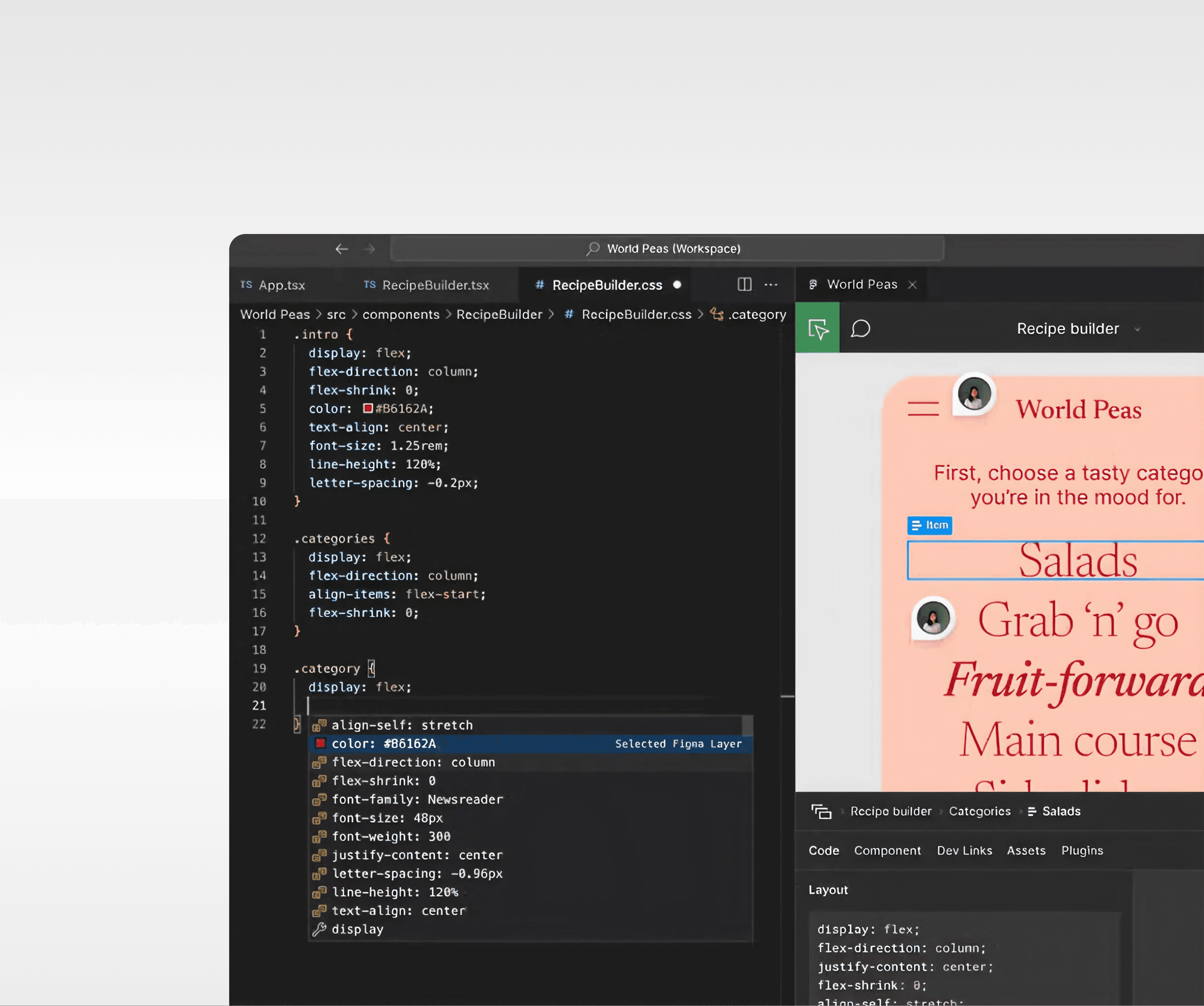Screen dimensions: 1204x1006
Task: Click the split editor icon
Action: tap(744, 284)
